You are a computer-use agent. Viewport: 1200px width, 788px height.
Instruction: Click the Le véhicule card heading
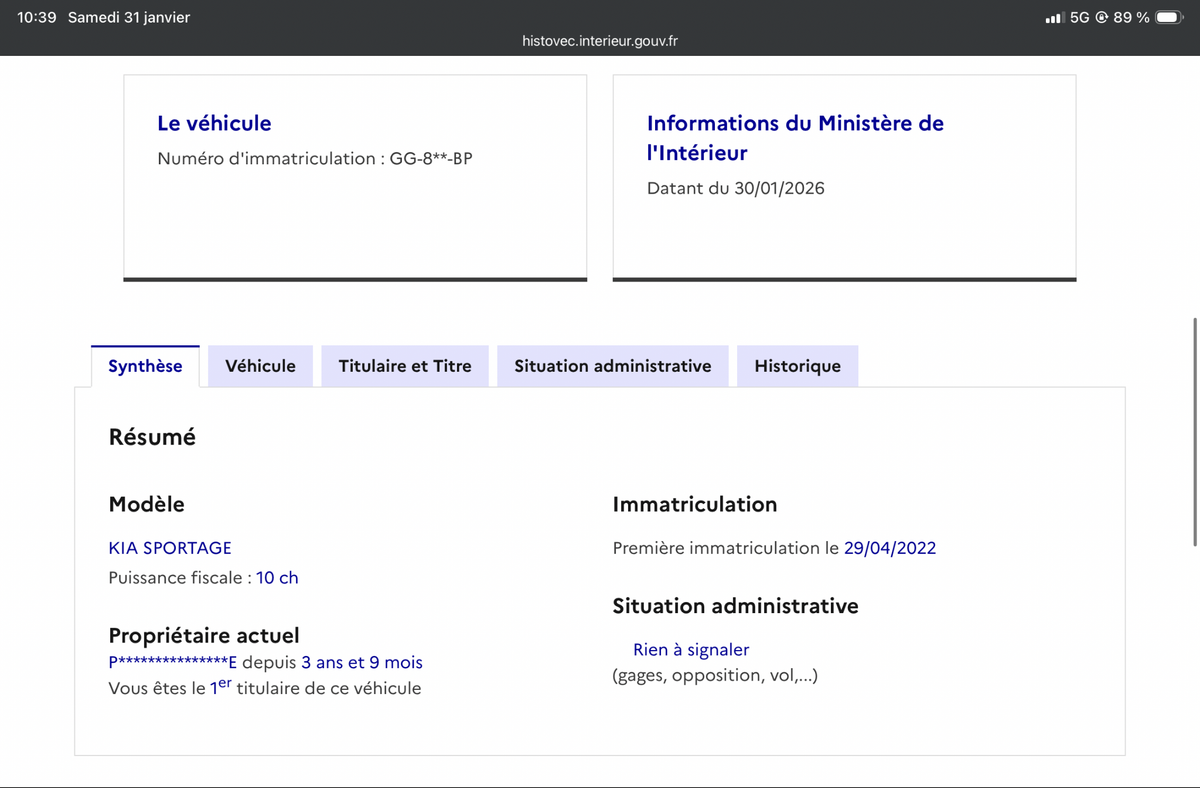pyautogui.click(x=214, y=123)
